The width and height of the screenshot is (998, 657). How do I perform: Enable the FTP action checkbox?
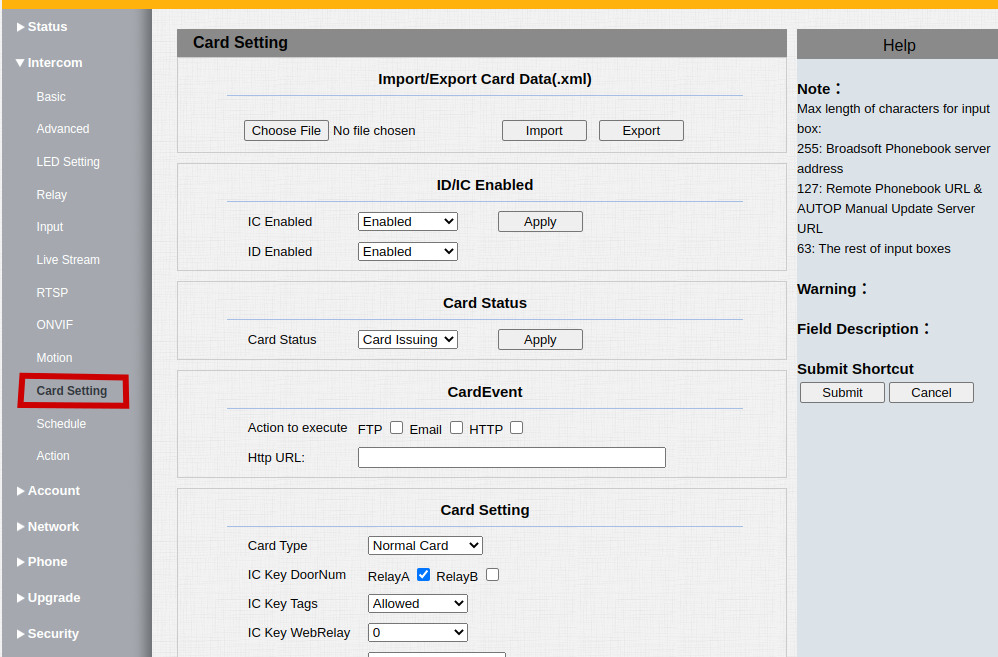coord(397,428)
